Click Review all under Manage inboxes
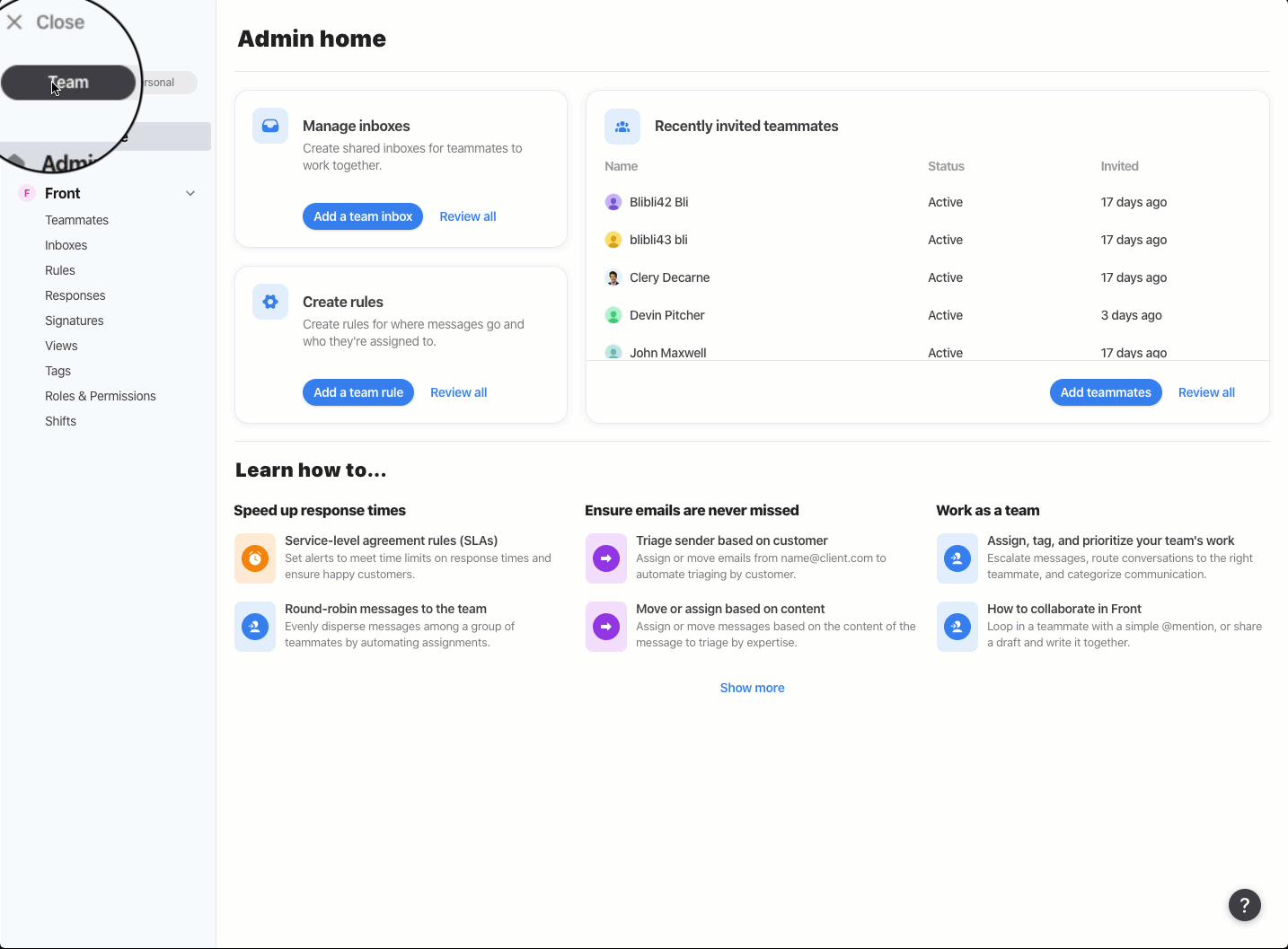The height and width of the screenshot is (949, 1288). (x=468, y=216)
